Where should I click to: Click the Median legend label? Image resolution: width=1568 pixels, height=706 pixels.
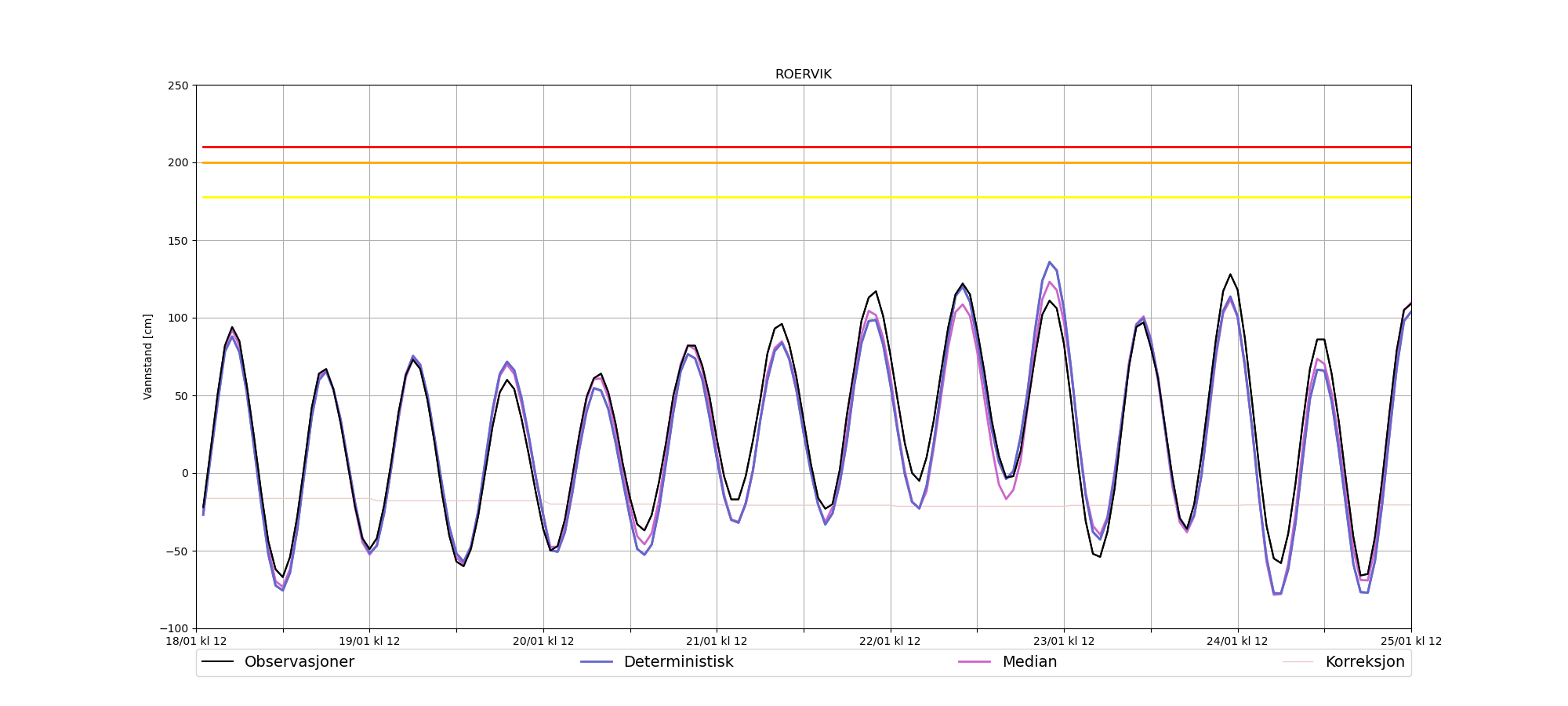1029,662
